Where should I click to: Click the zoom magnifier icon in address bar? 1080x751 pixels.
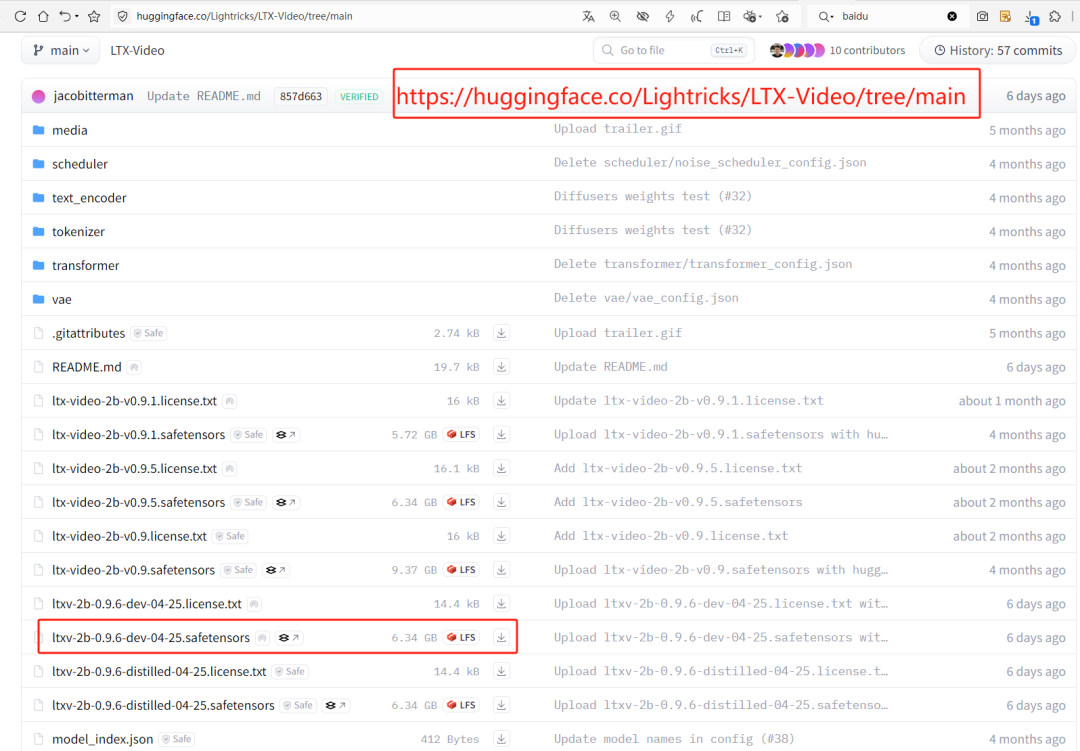coord(615,16)
